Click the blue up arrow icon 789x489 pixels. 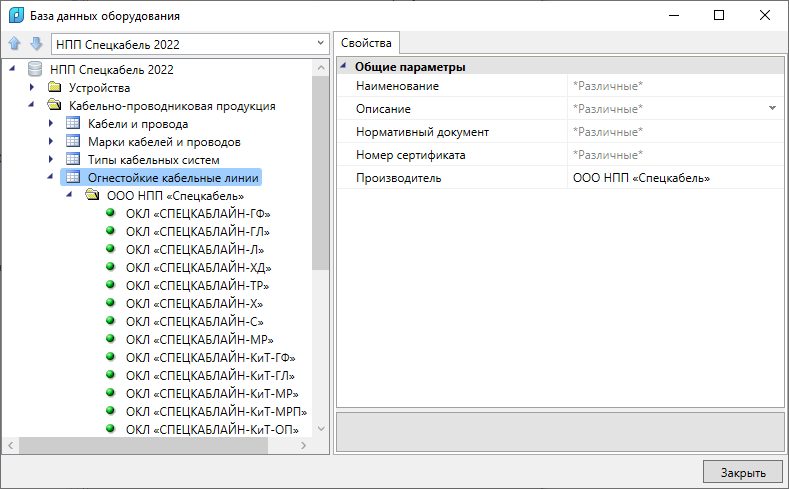pyautogui.click(x=15, y=44)
